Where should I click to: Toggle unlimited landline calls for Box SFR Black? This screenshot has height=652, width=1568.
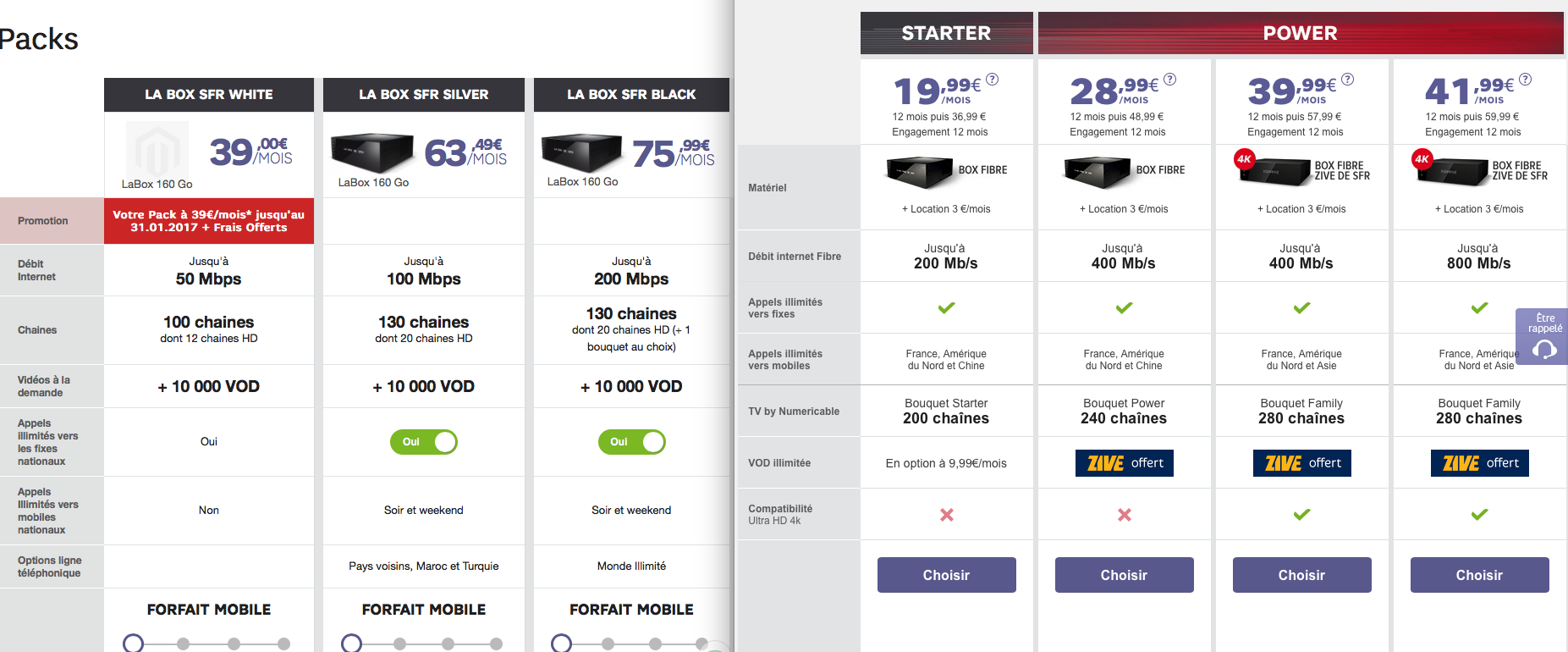[x=631, y=442]
